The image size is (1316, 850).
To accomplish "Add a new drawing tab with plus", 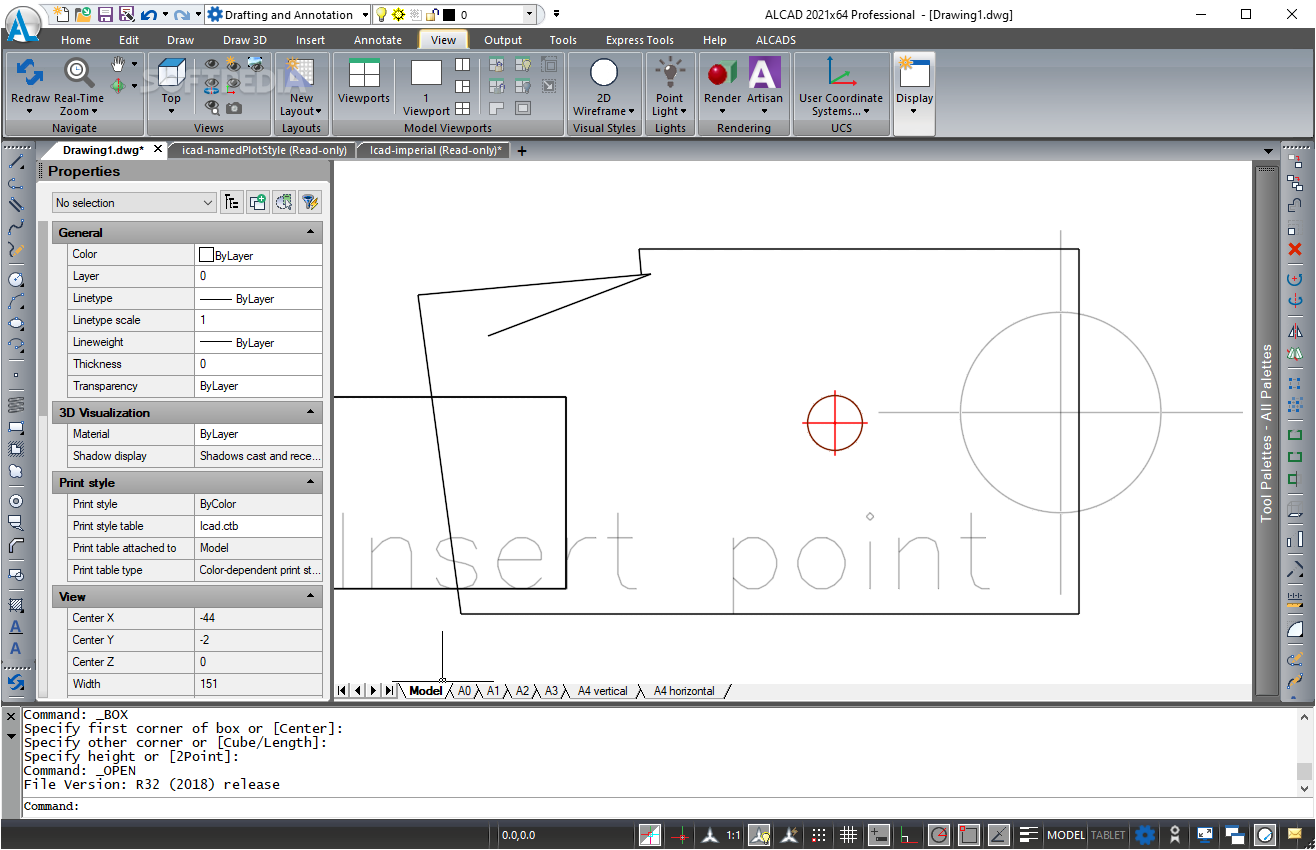I will 521,151.
